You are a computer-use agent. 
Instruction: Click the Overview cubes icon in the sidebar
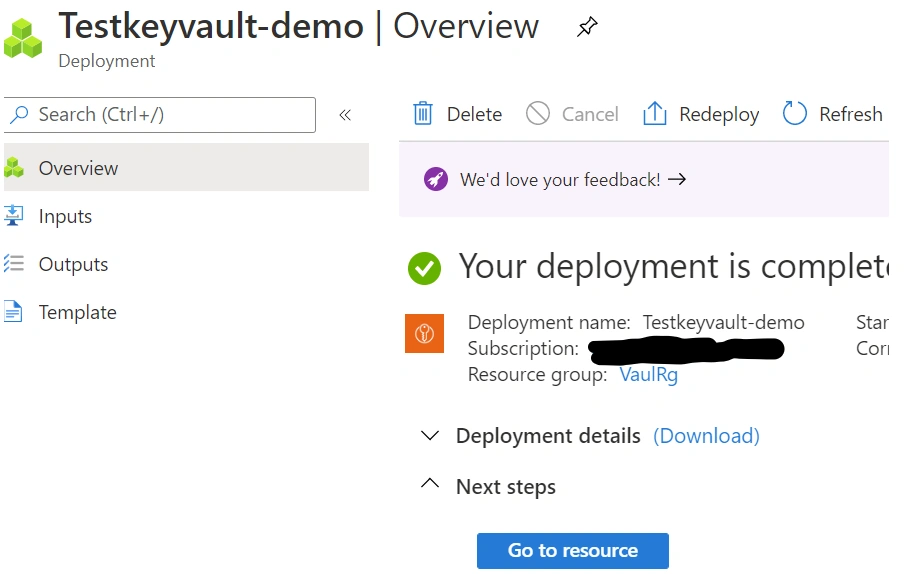pos(14,168)
